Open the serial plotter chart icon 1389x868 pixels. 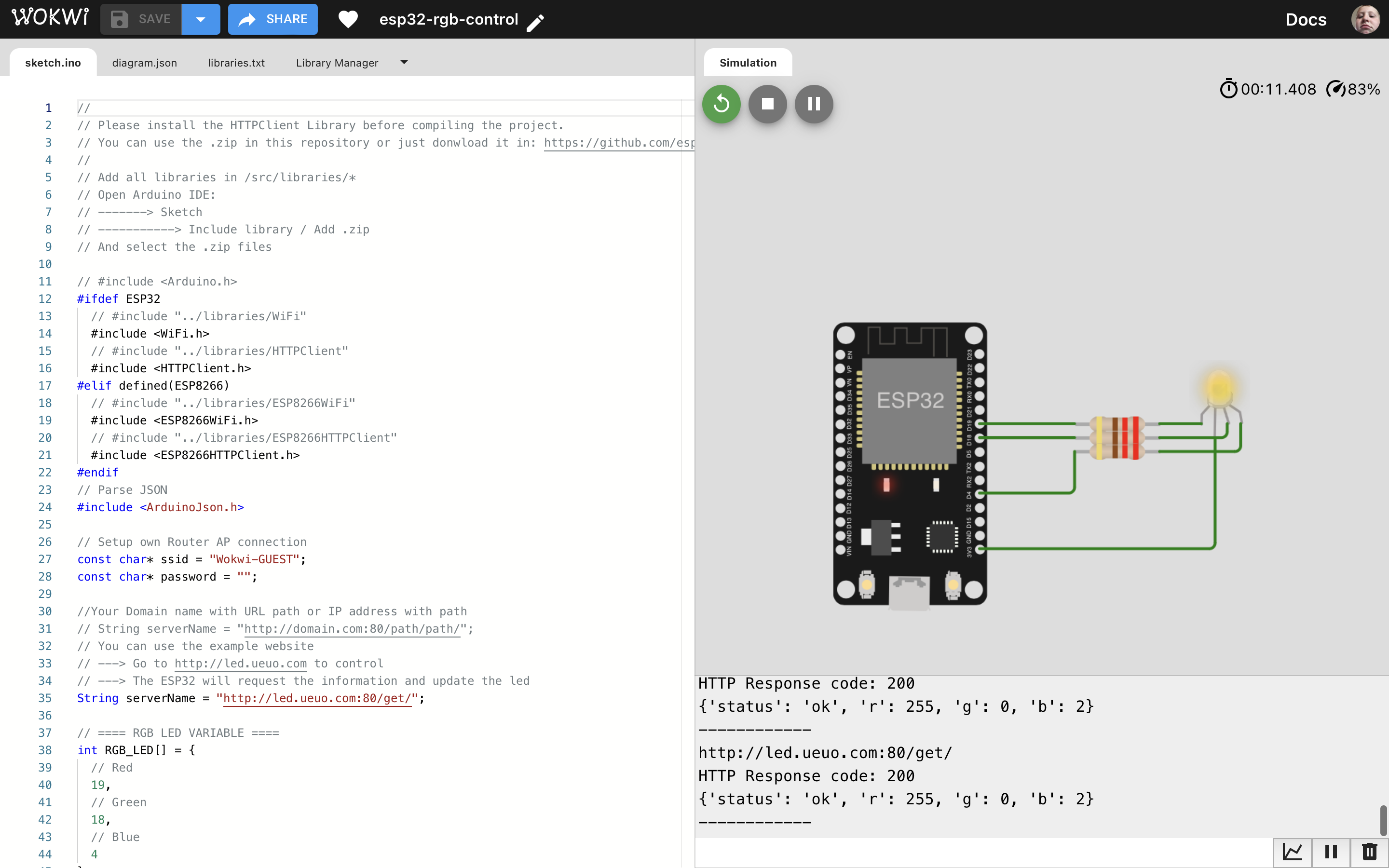click(1292, 851)
